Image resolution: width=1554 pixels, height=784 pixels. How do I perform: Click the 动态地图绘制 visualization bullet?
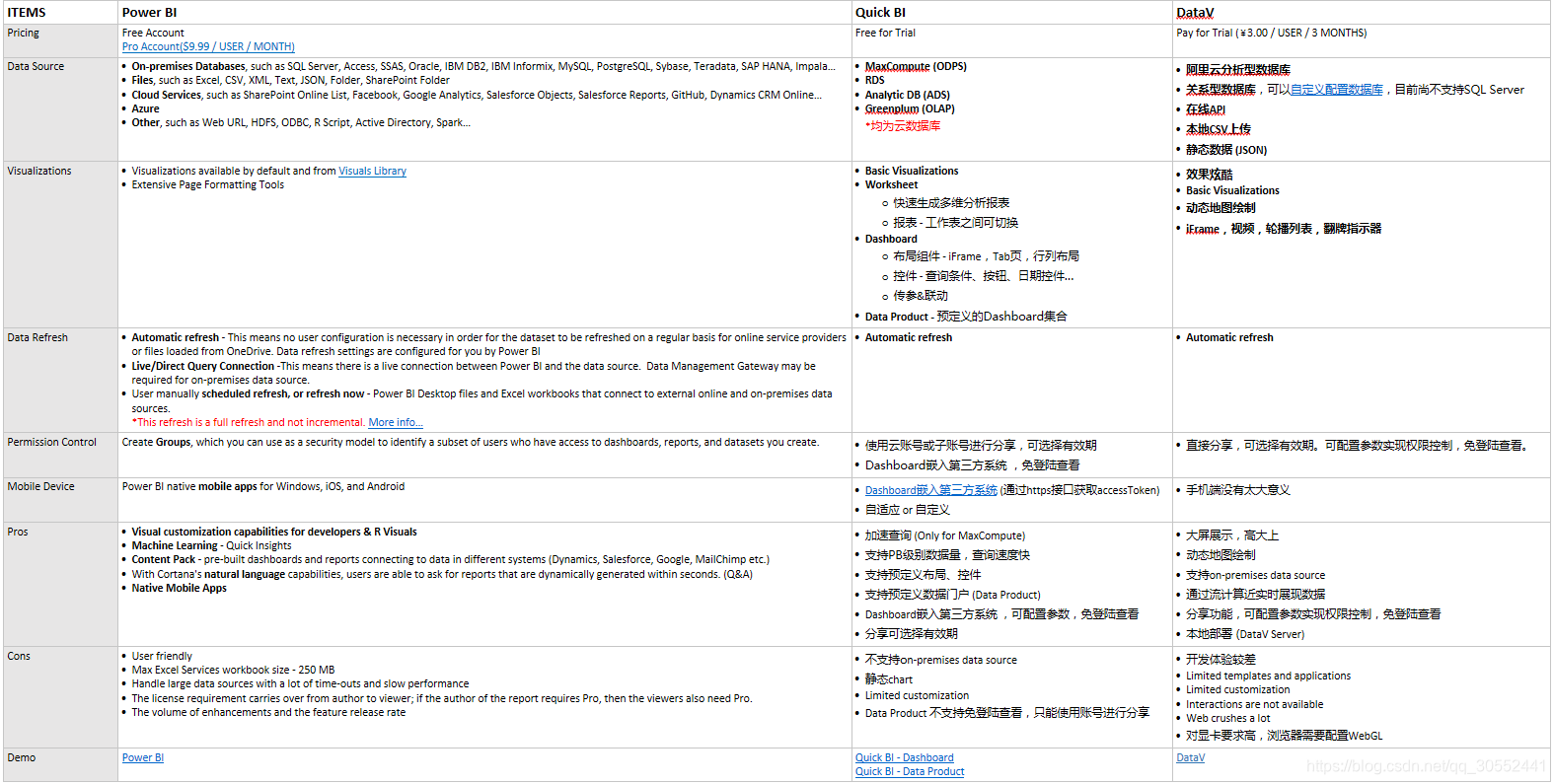[x=1221, y=208]
